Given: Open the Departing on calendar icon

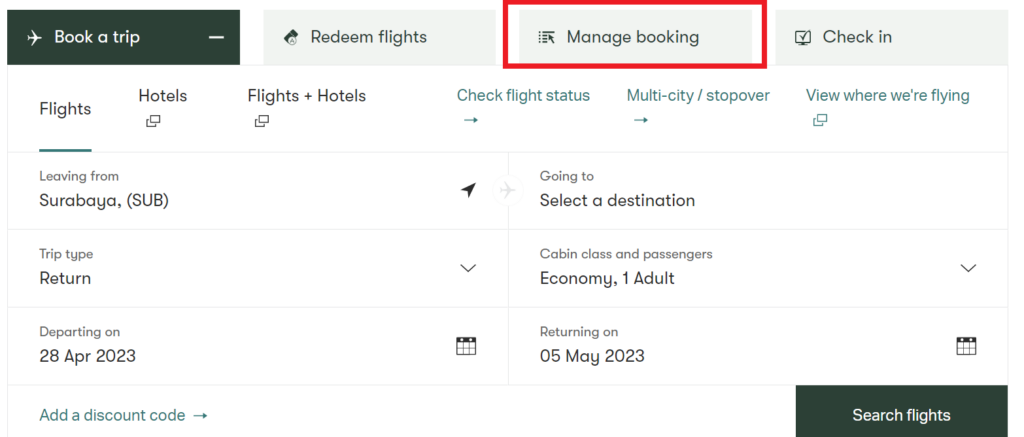Looking at the screenshot, I should (466, 346).
